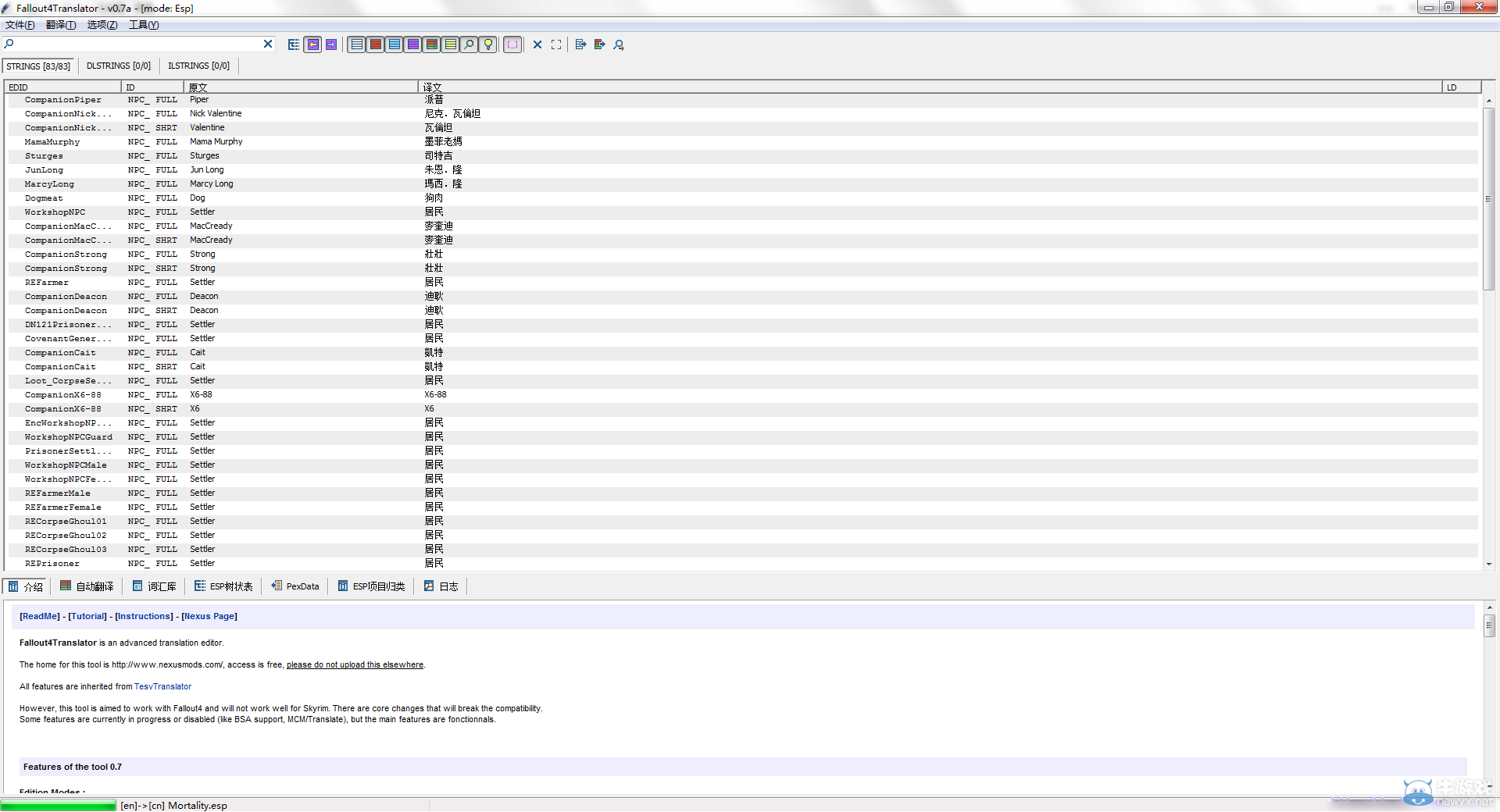This screenshot has width=1500, height=812.
Task: Click the ESP tree view toolbar icon
Action: point(294,45)
